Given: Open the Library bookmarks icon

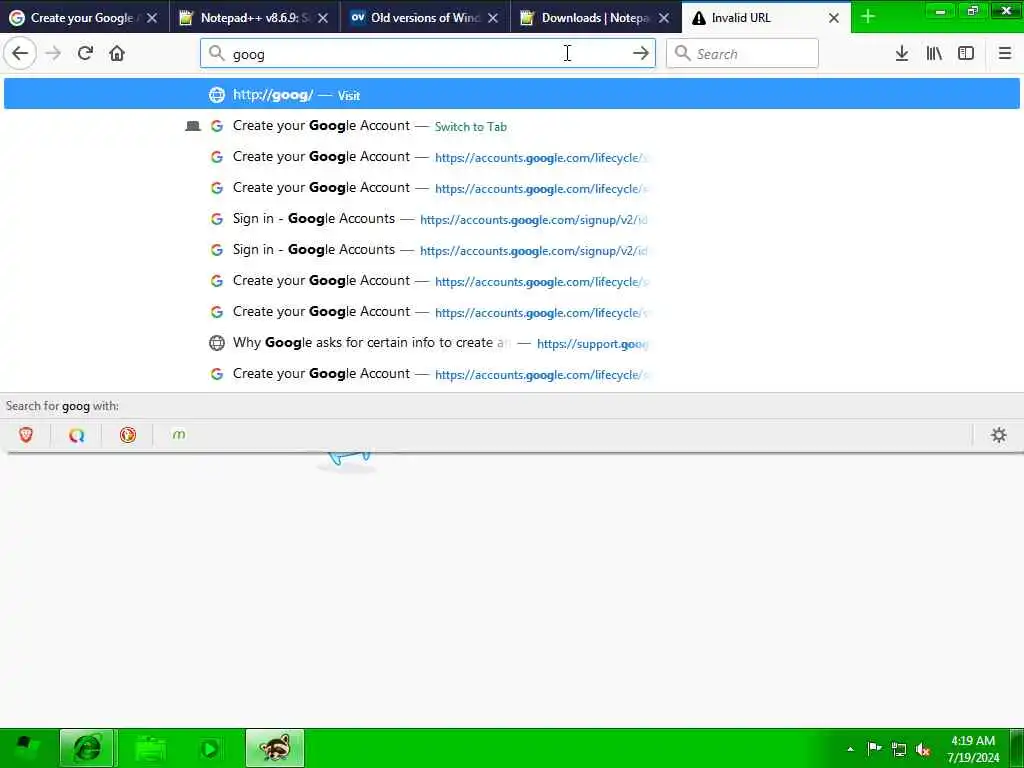Looking at the screenshot, I should (934, 54).
